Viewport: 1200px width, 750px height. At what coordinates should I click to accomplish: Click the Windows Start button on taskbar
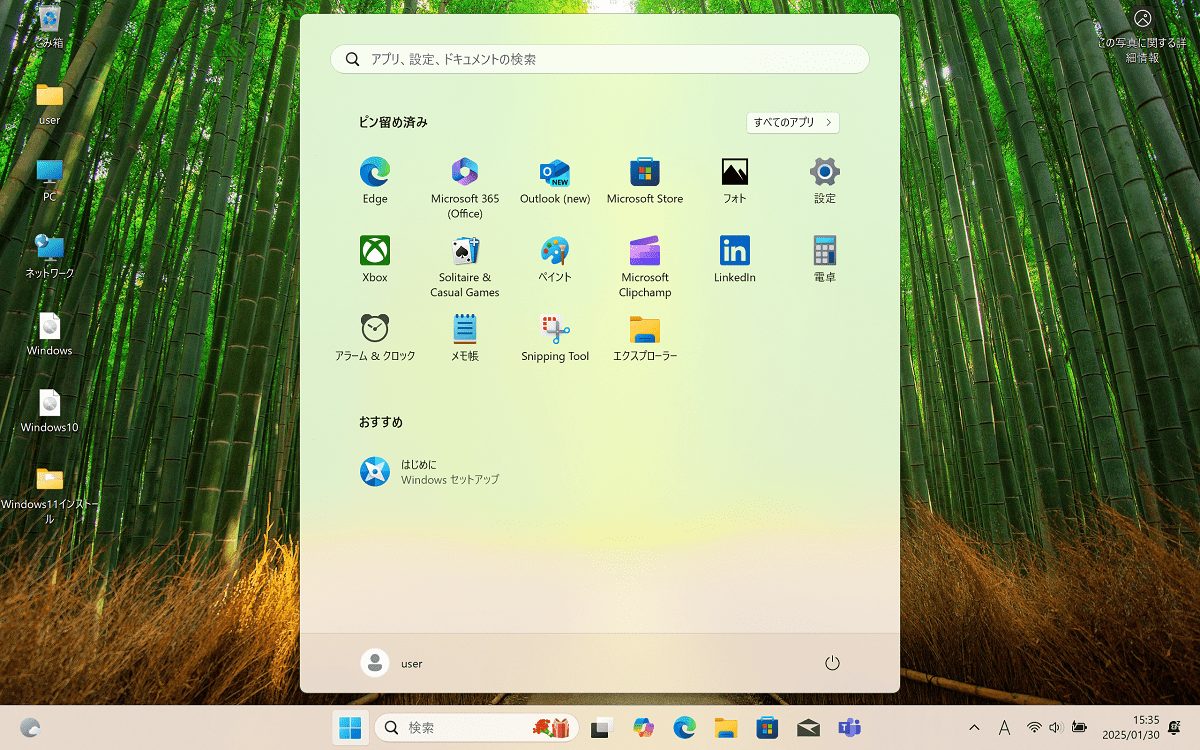click(351, 728)
